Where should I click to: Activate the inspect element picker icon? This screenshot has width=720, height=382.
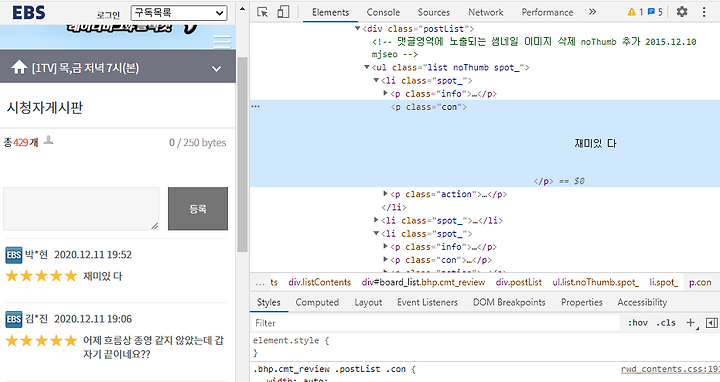point(262,12)
